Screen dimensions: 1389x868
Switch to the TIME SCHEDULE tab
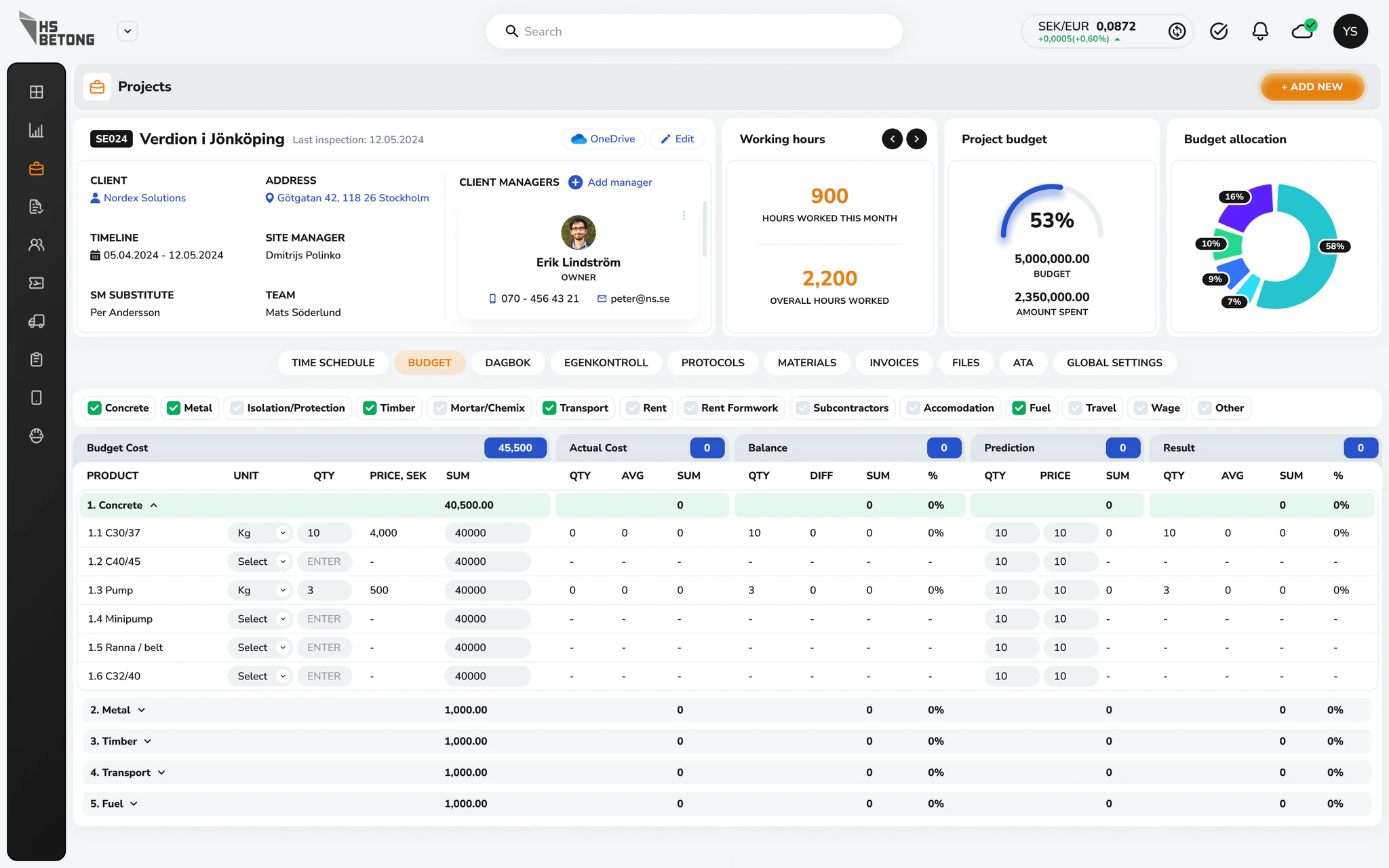[333, 363]
